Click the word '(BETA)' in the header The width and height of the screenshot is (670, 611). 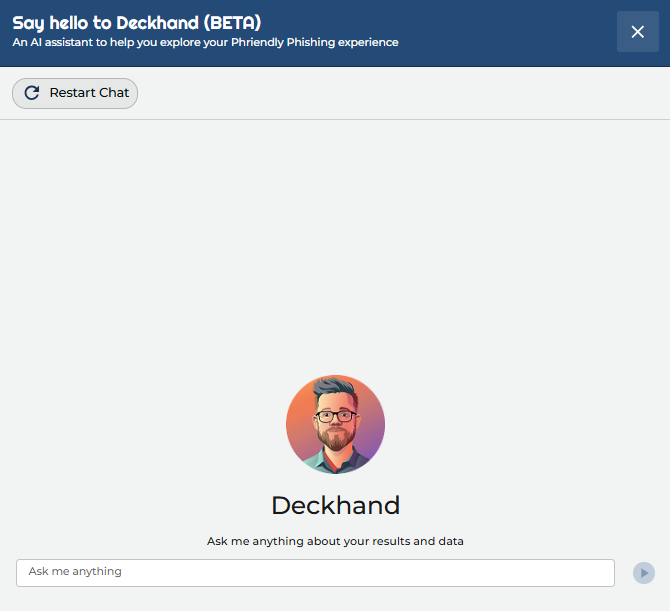tap(231, 22)
